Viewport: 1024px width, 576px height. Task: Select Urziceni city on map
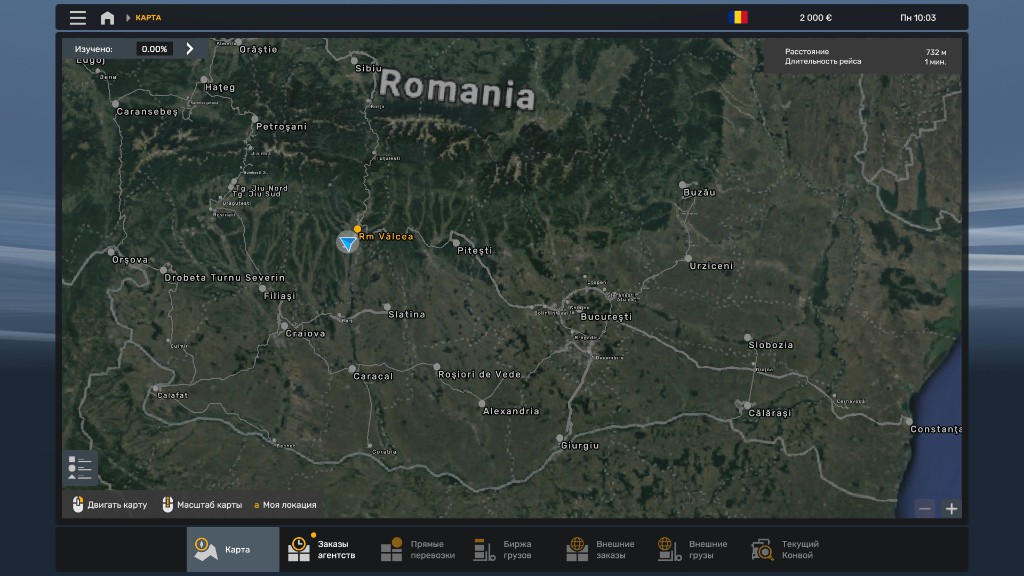[x=711, y=266]
